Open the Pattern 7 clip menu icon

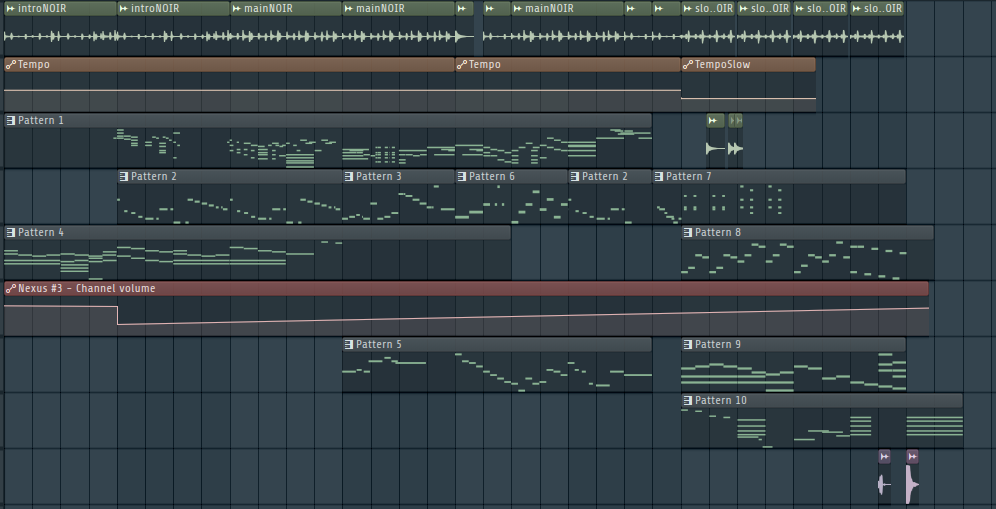click(658, 176)
